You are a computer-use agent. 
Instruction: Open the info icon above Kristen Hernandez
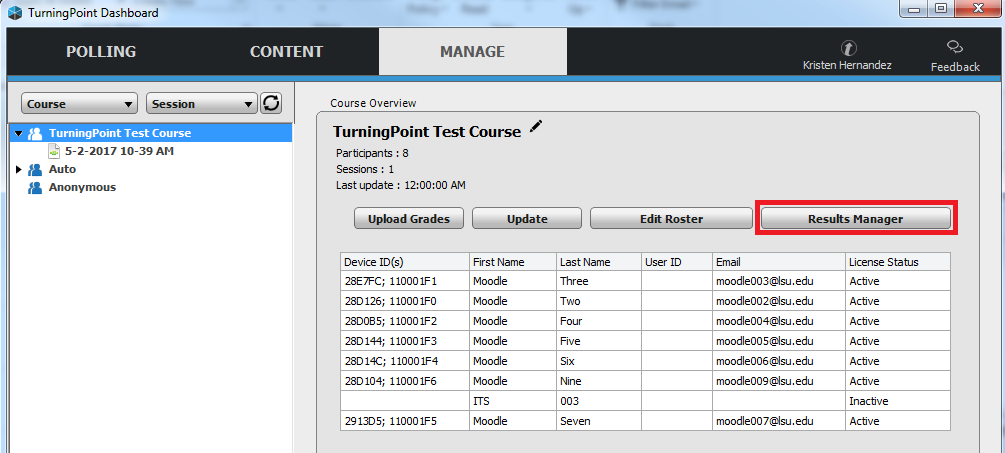[x=849, y=49]
